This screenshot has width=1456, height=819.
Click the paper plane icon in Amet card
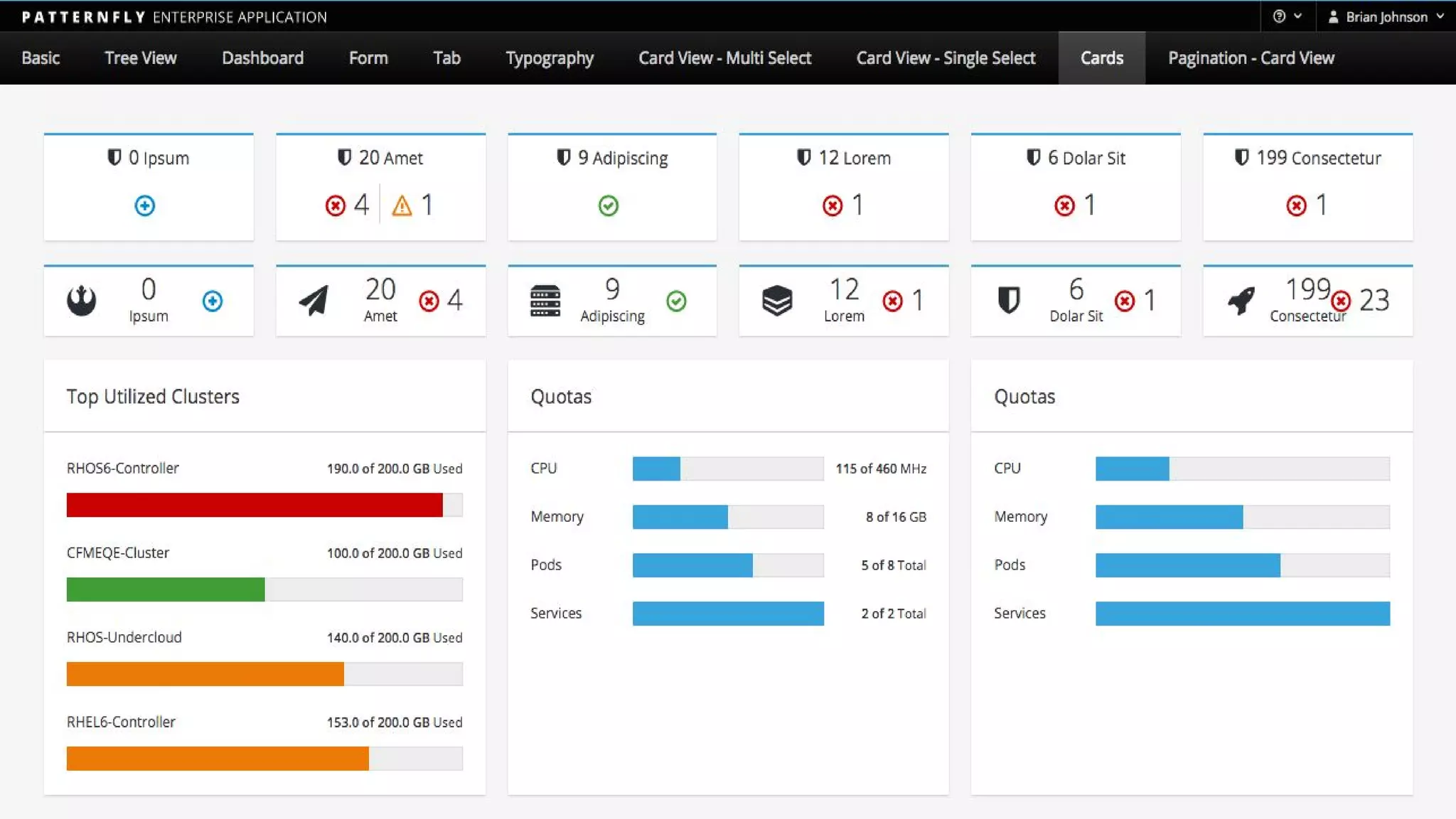coord(314,301)
